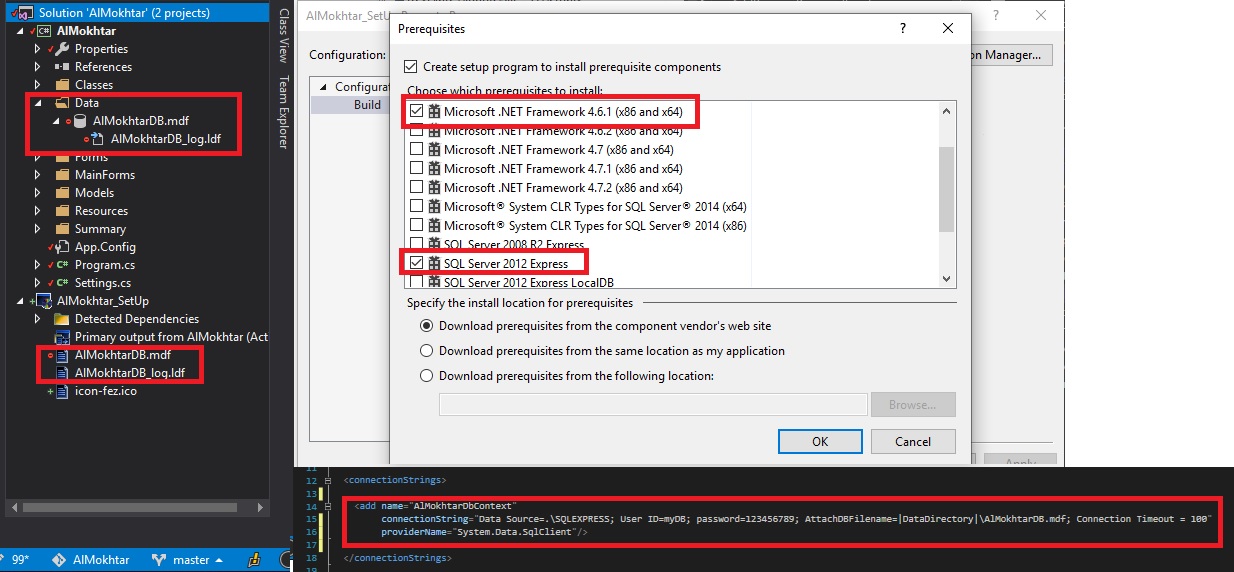The width and height of the screenshot is (1234, 572).
Task: Click the pencil notification icon in the status bar
Action: 255,560
